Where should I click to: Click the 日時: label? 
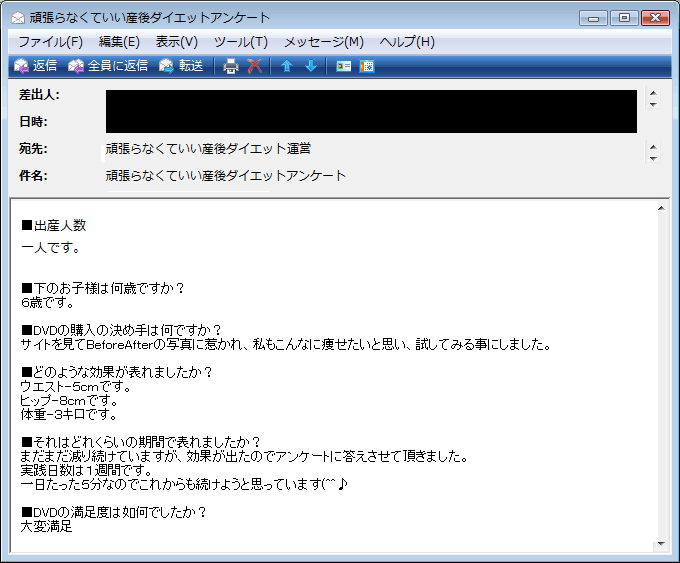[33, 121]
